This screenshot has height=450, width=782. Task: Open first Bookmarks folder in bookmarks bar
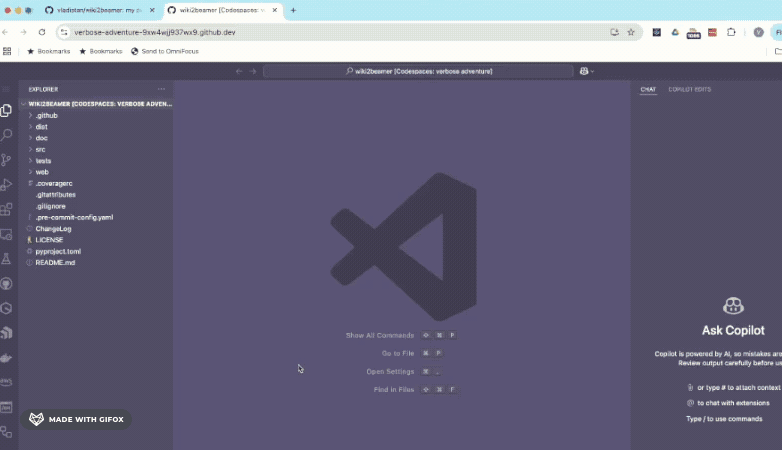pos(48,51)
